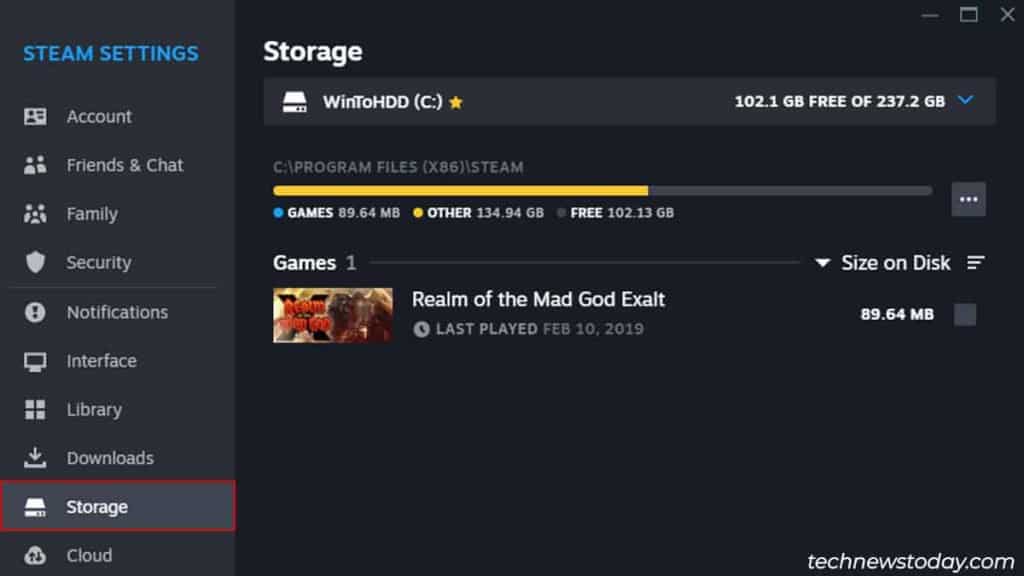Select the Library menu item
Image resolution: width=1024 pixels, height=576 pixels.
94,409
